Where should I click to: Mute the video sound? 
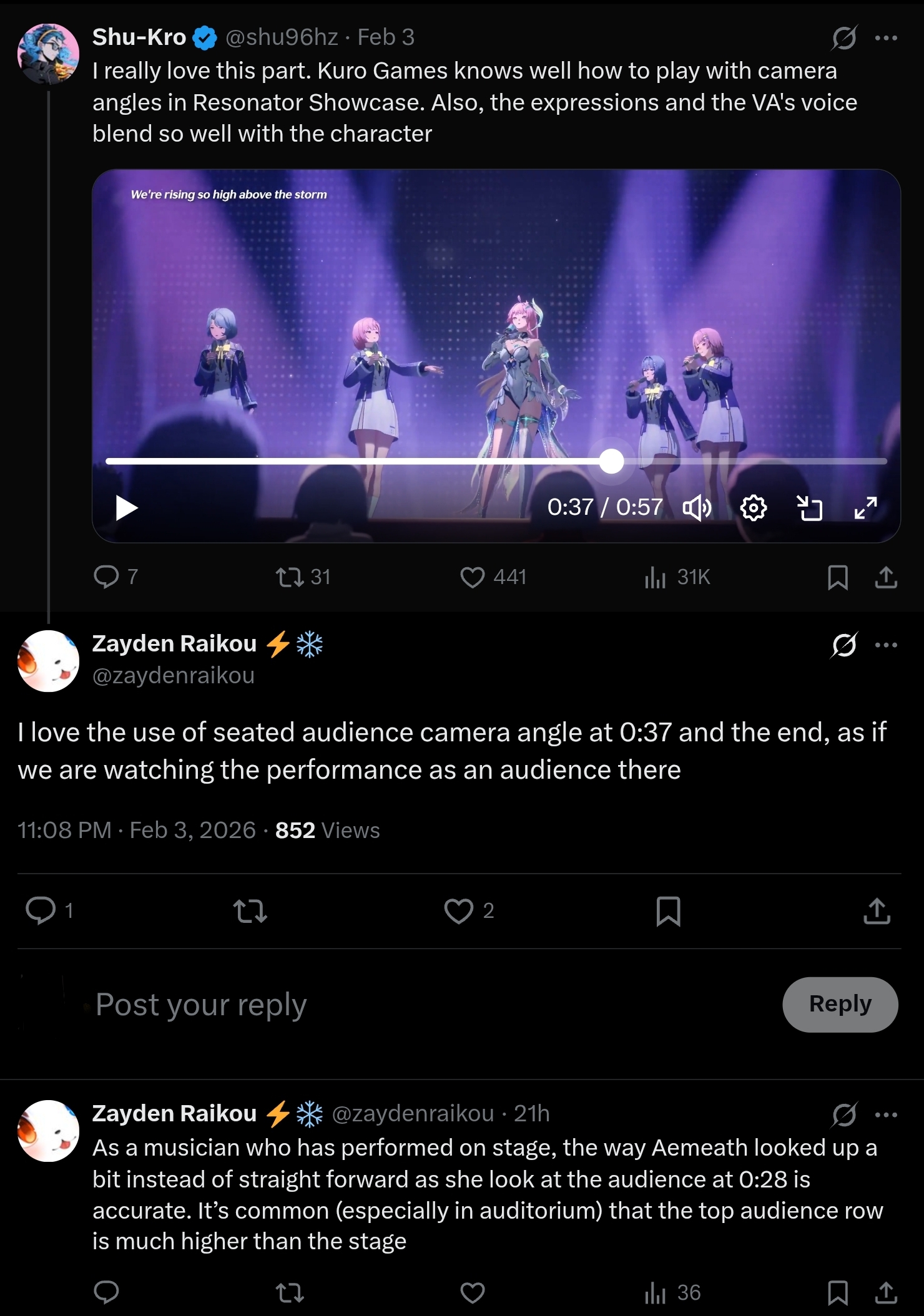(697, 508)
